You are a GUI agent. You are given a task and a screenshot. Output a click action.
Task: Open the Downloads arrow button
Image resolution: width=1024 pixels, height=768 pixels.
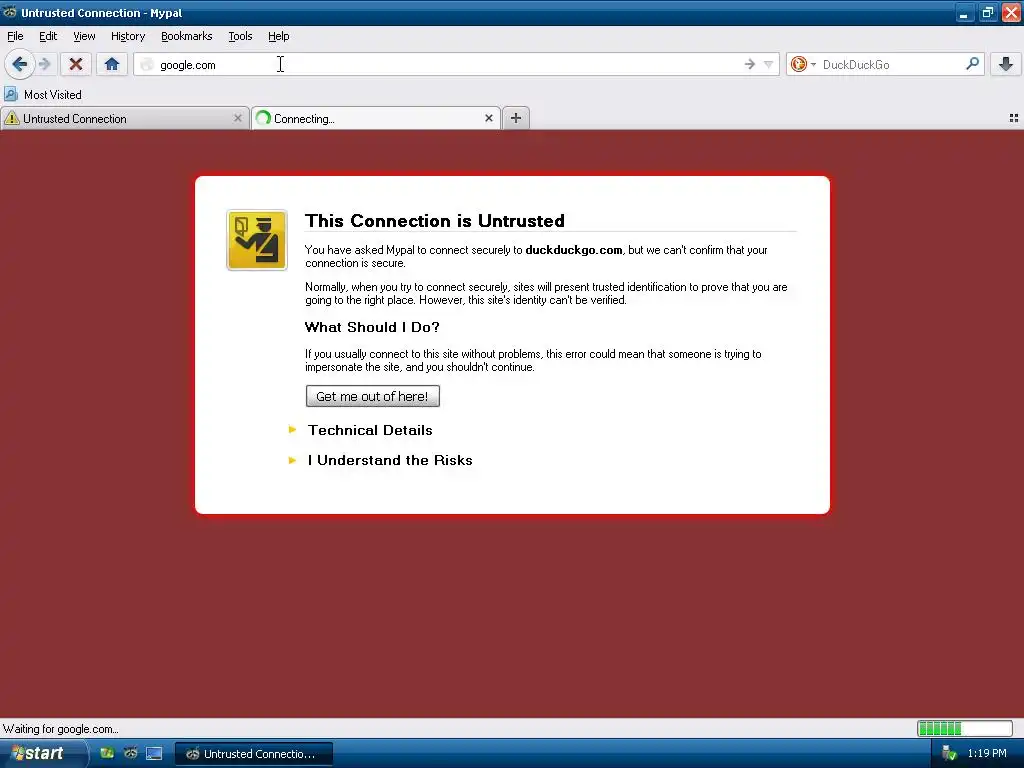click(1006, 64)
